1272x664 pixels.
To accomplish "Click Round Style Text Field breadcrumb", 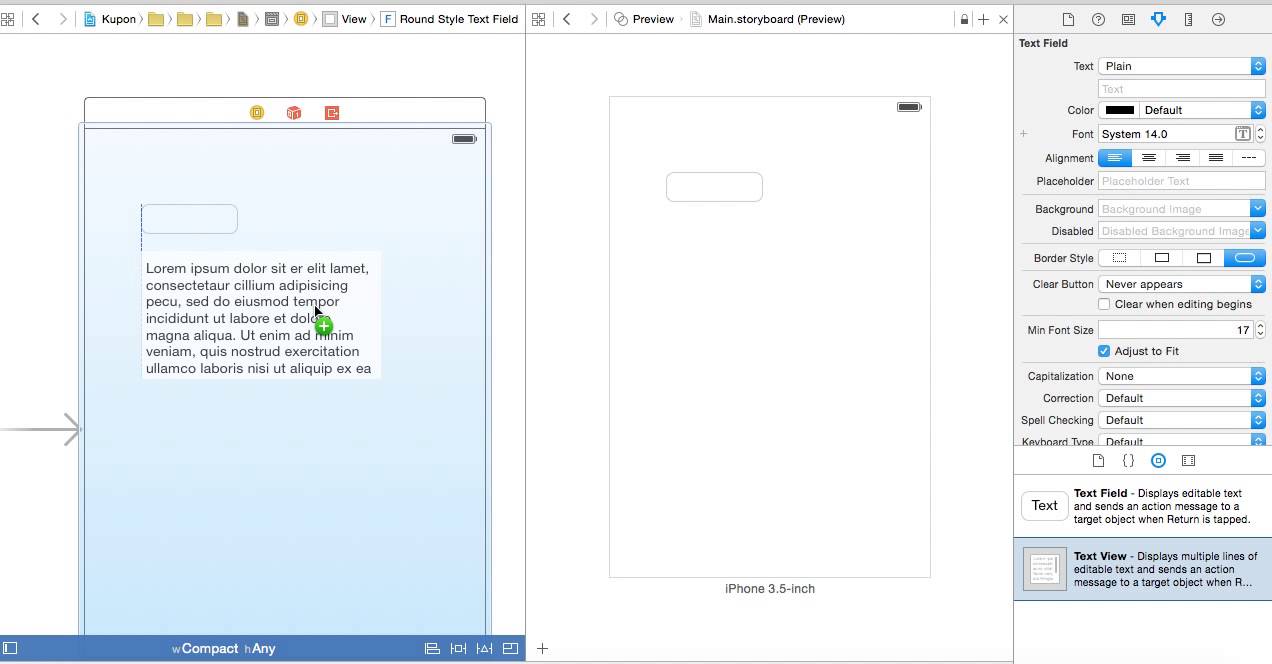I will tap(450, 19).
